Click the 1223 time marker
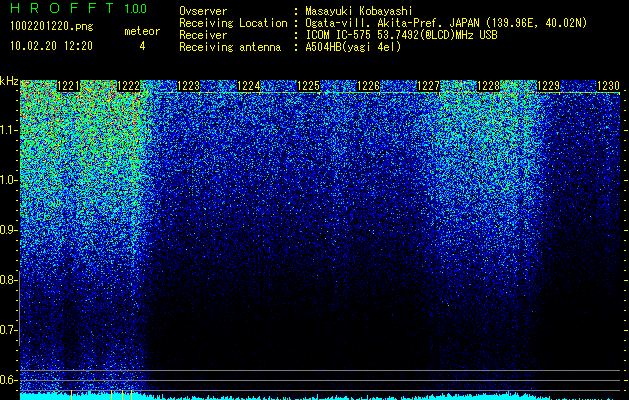Screen dimensions: 629x400 pos(188,86)
